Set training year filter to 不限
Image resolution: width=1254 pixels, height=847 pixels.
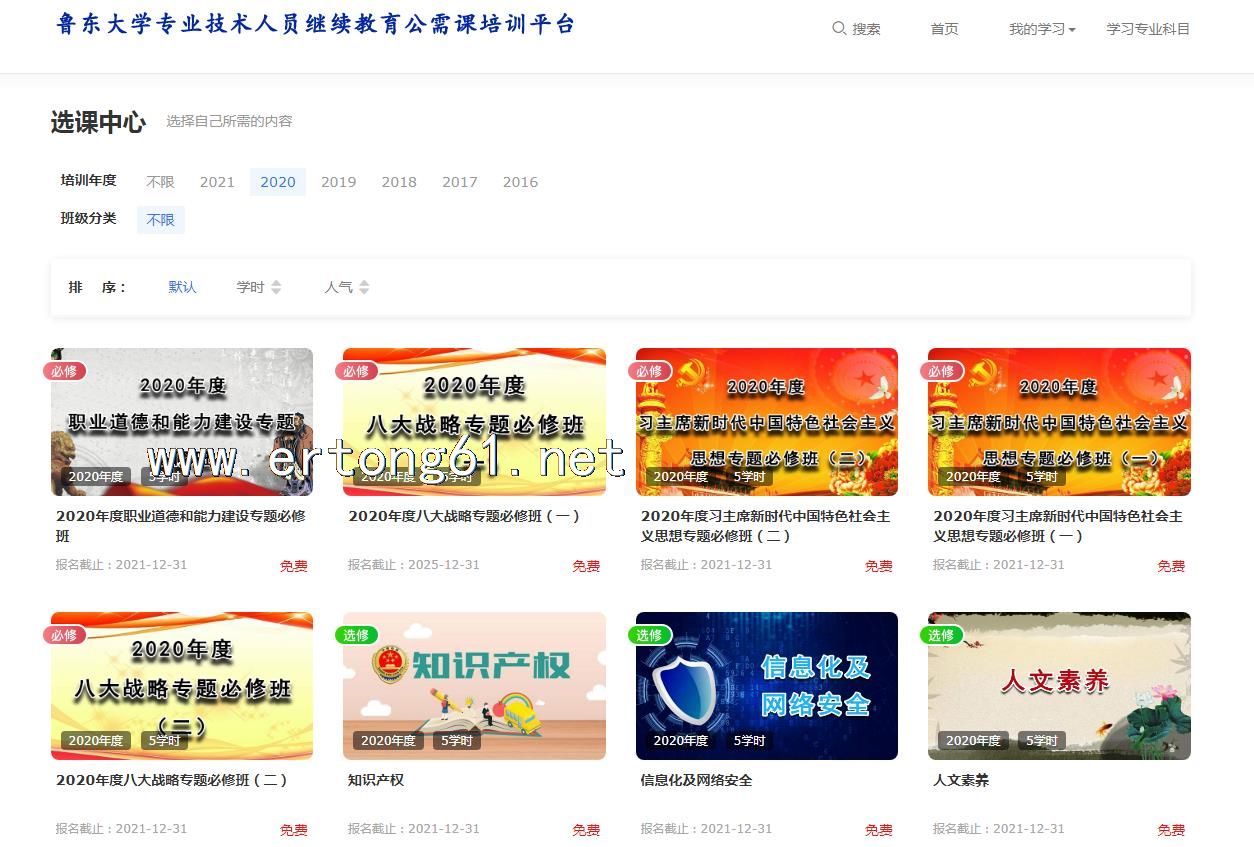tap(160, 182)
